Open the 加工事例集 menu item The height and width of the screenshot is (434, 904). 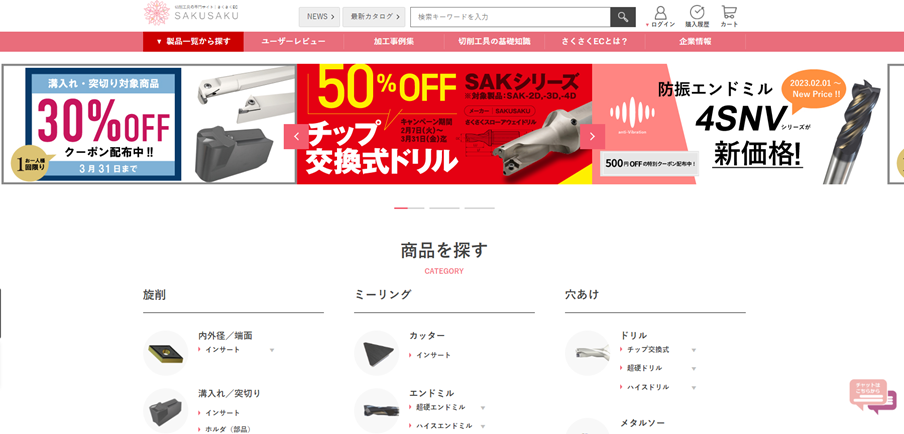click(x=394, y=41)
